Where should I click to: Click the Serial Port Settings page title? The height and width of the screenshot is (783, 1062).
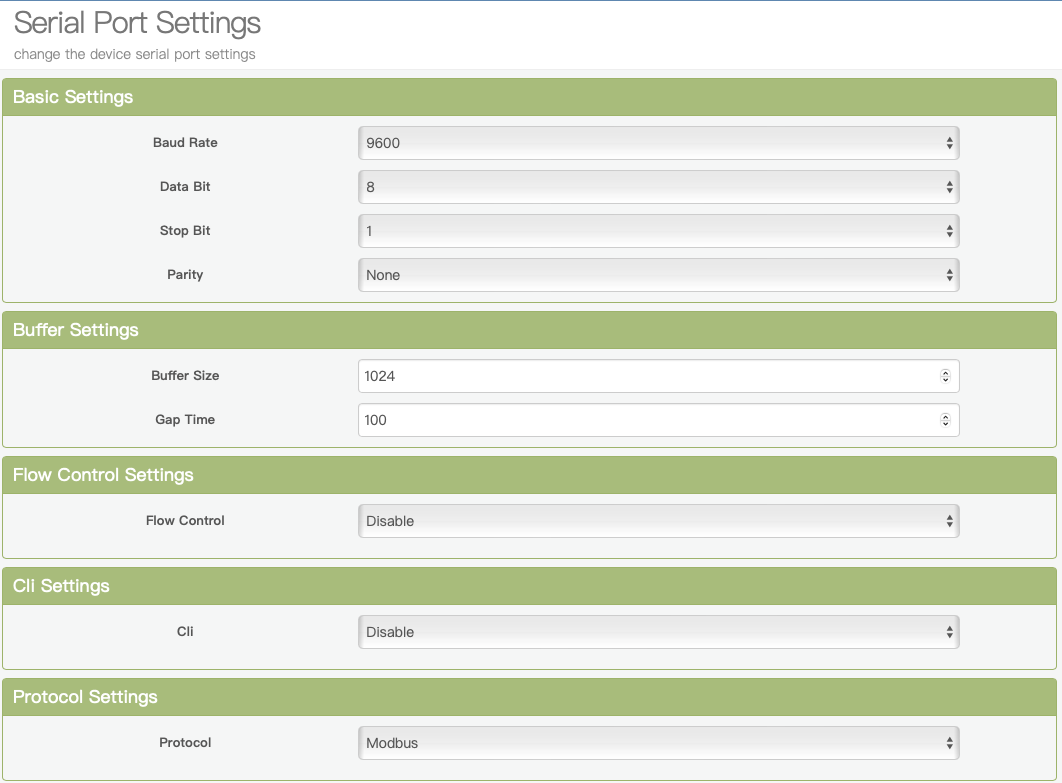[137, 23]
